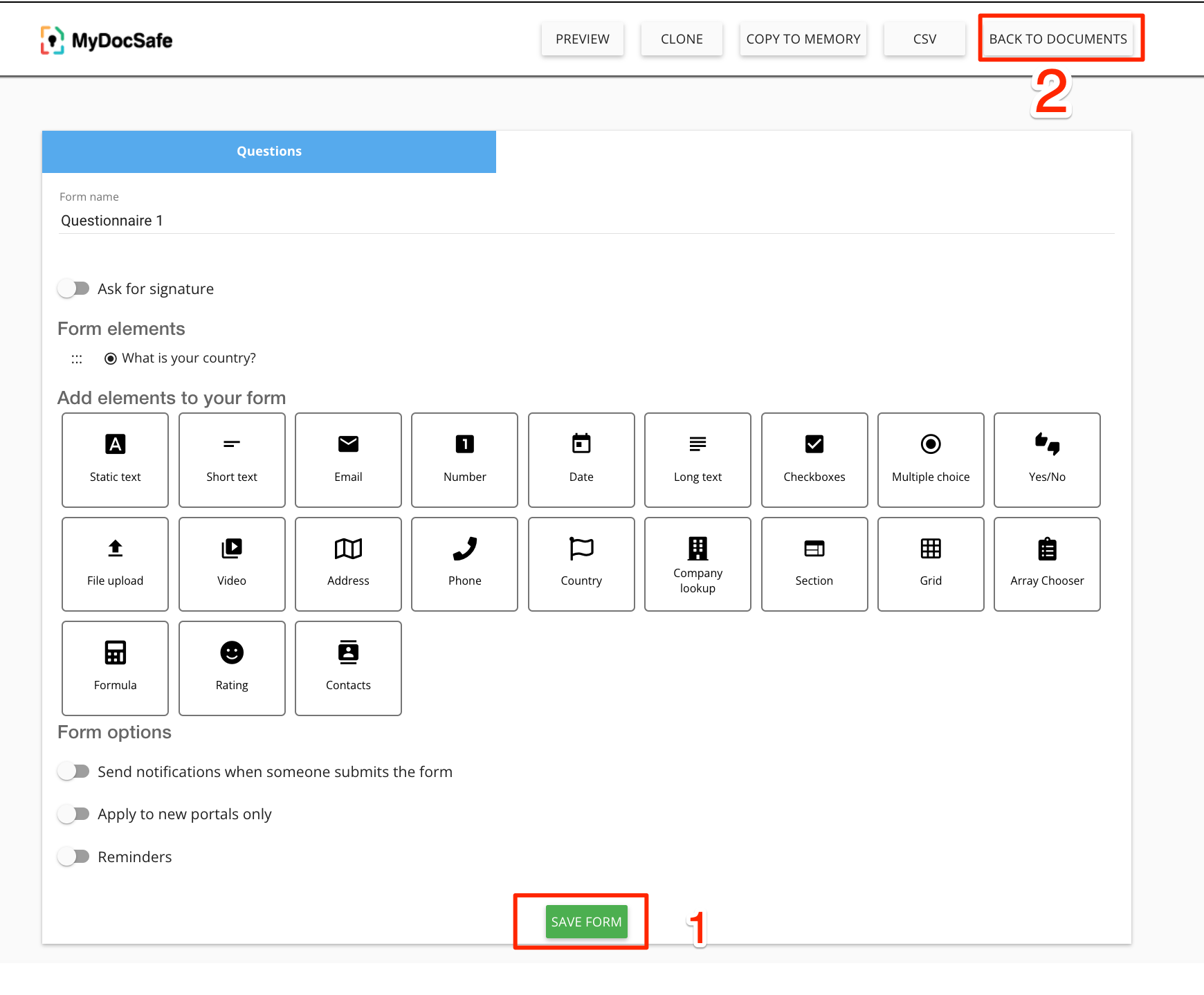Screen dimensions: 1204x995
Task: Go Back to Documents
Action: (1057, 39)
